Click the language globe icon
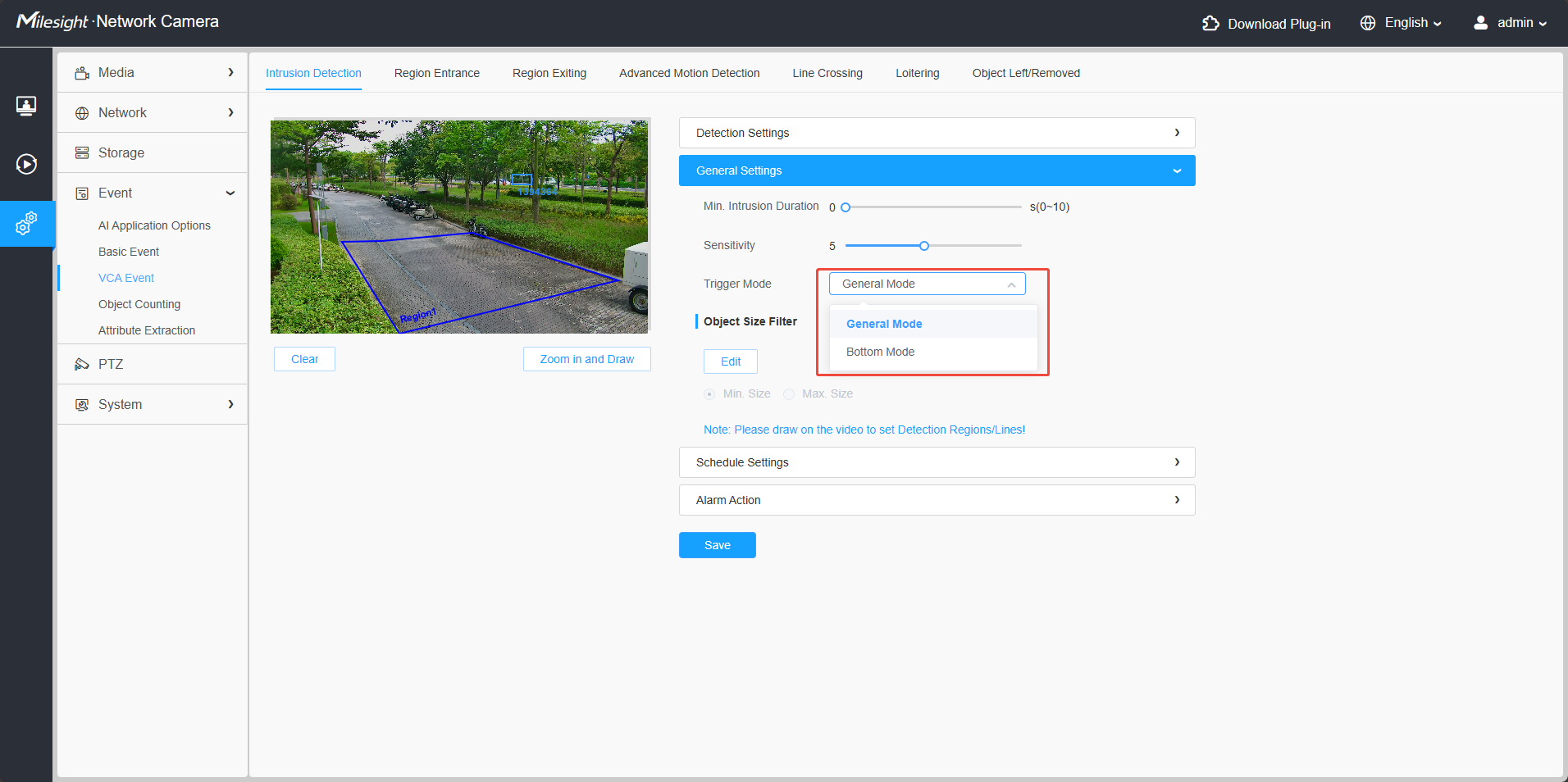1568x782 pixels. [x=1368, y=23]
